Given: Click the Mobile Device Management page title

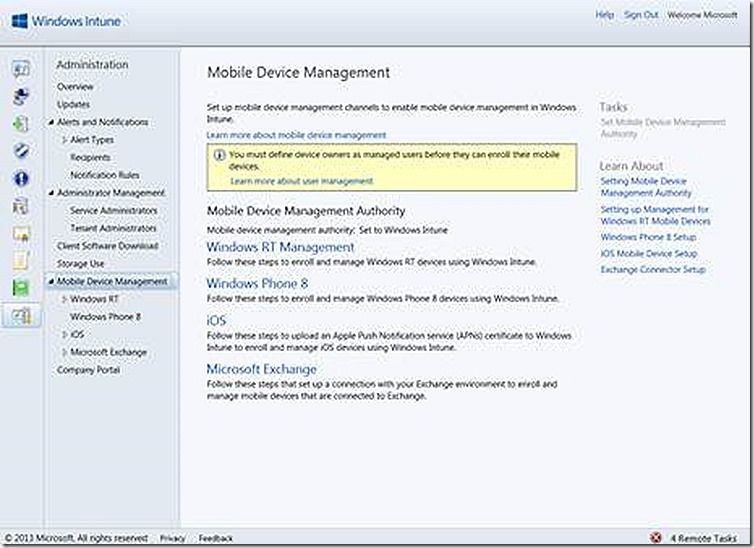Looking at the screenshot, I should tap(298, 73).
